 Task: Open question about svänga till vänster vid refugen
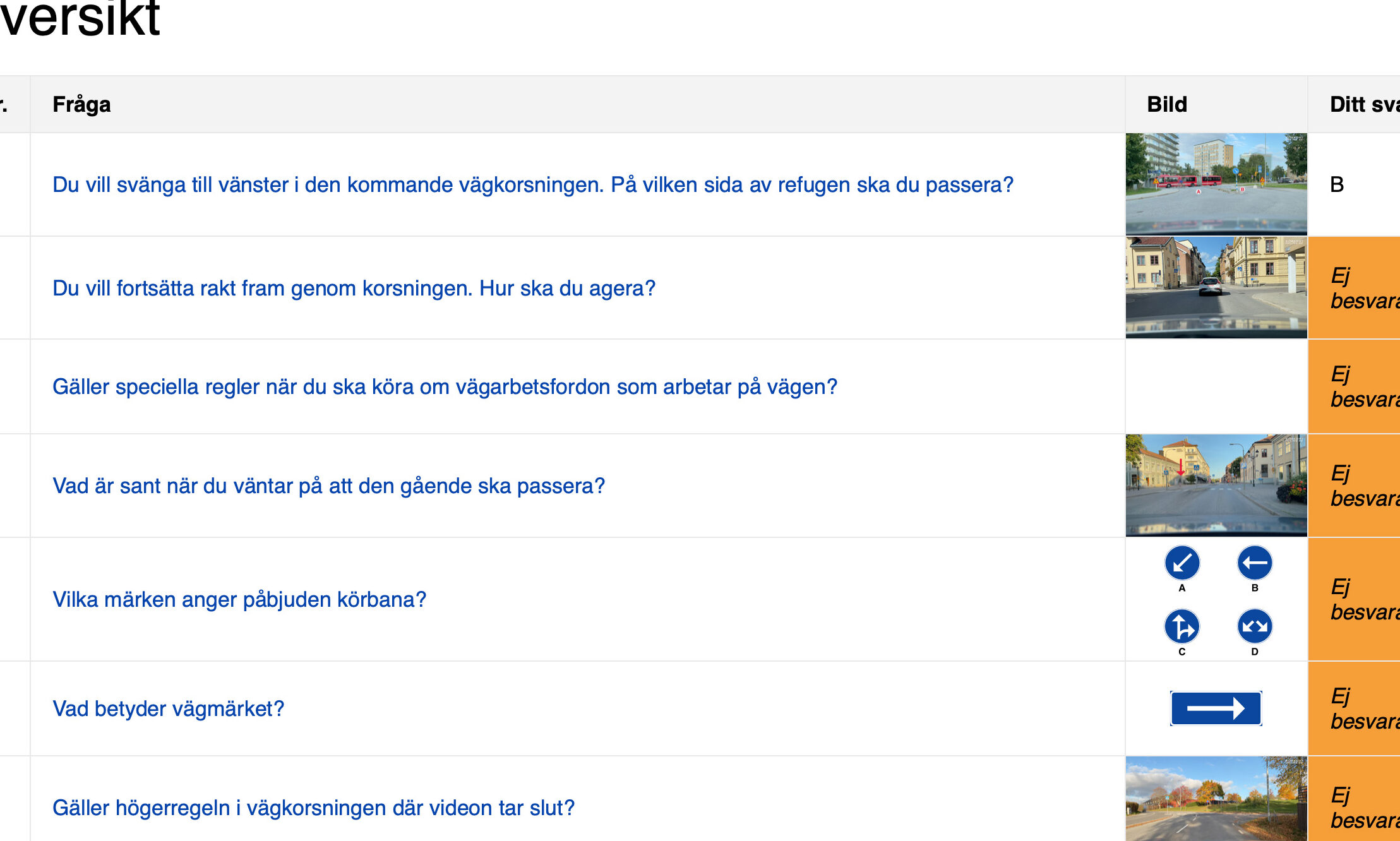(x=532, y=184)
